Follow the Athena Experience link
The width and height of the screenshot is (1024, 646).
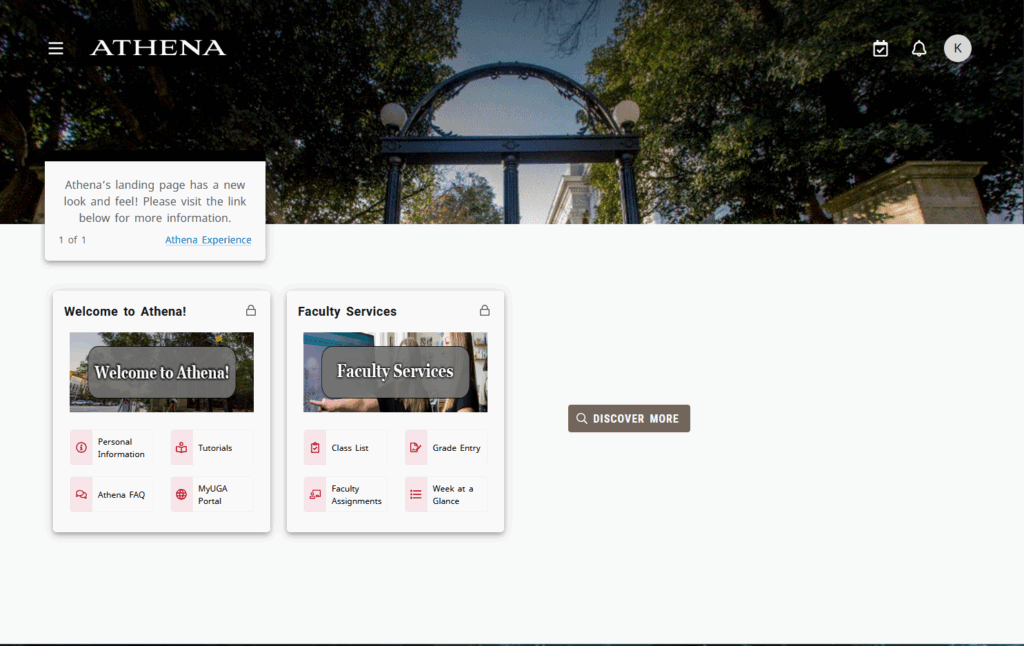208,240
